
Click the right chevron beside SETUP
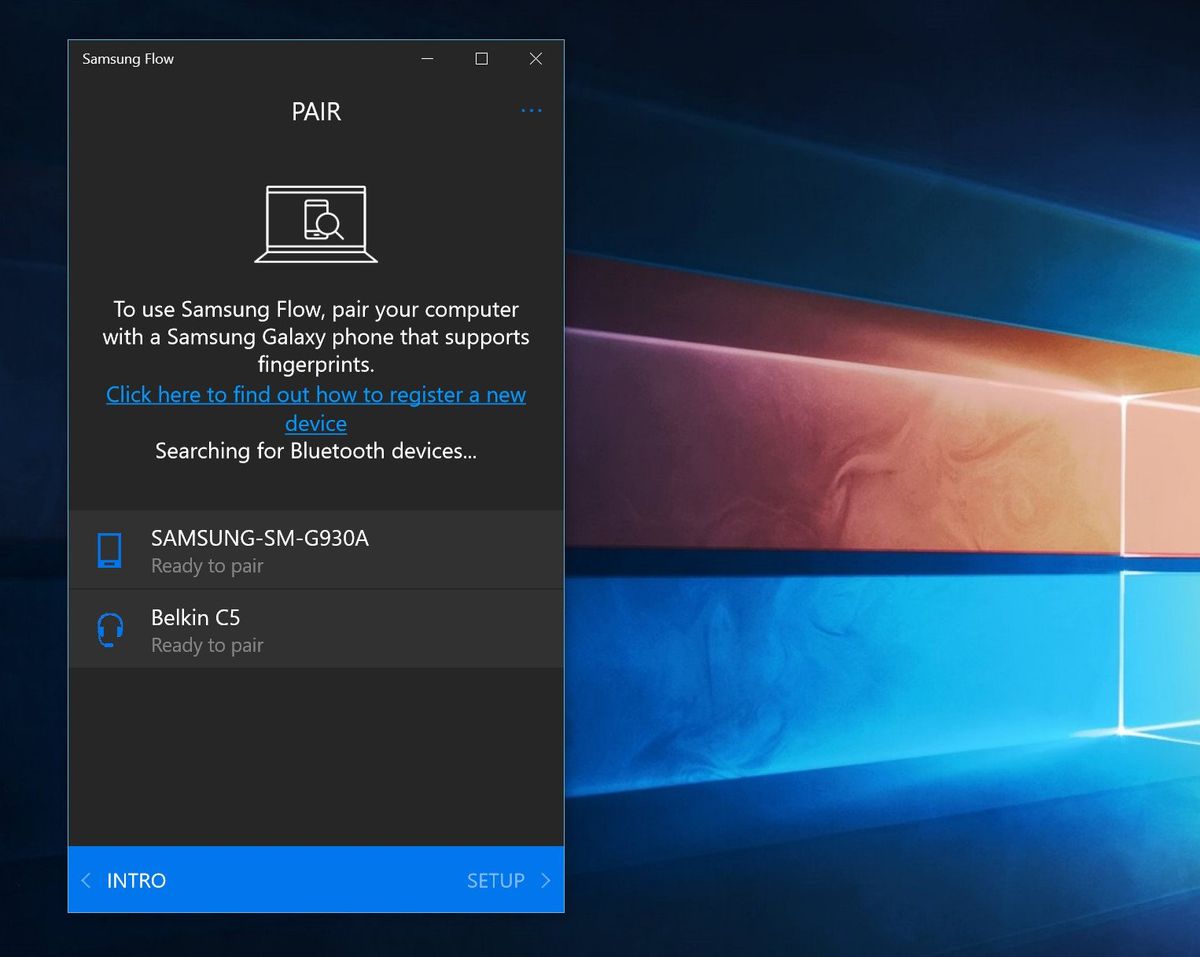click(x=546, y=880)
